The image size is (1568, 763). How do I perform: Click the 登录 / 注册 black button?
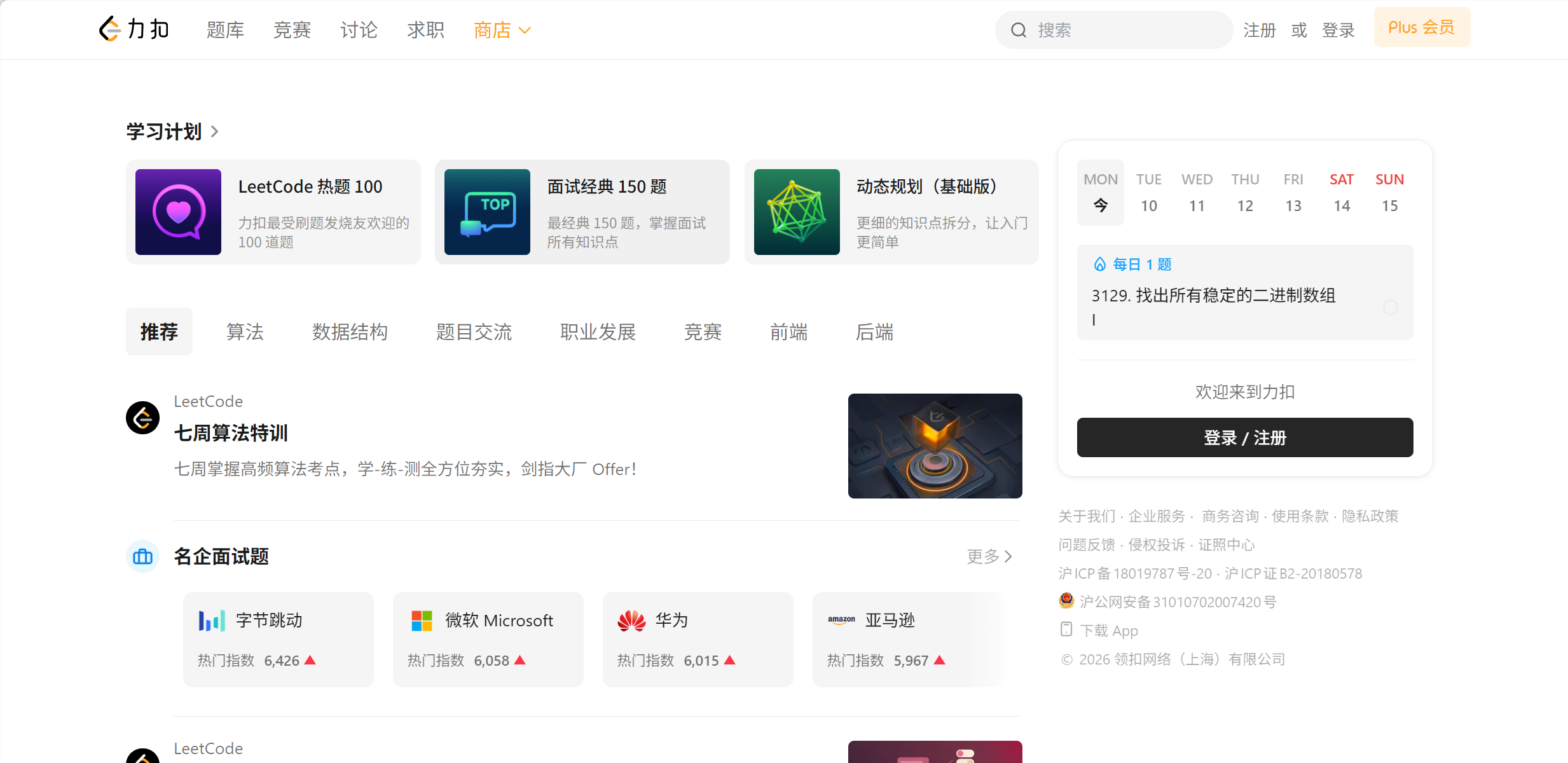[x=1244, y=437]
